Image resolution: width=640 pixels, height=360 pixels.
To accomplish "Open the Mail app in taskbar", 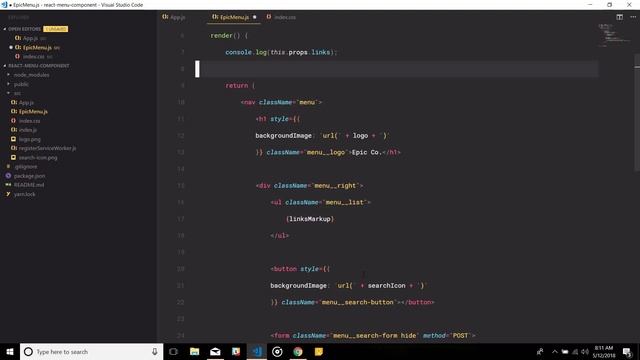I will point(215,351).
